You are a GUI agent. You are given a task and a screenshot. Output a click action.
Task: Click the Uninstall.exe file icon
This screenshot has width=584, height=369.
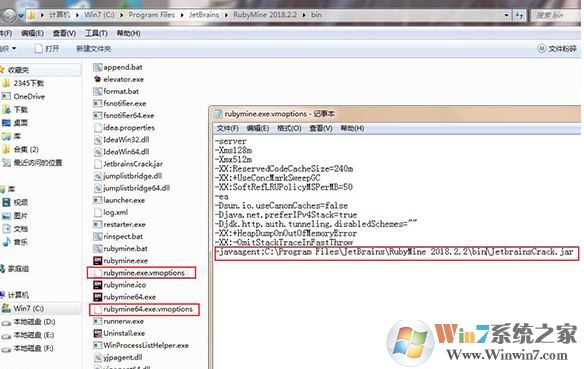98,333
